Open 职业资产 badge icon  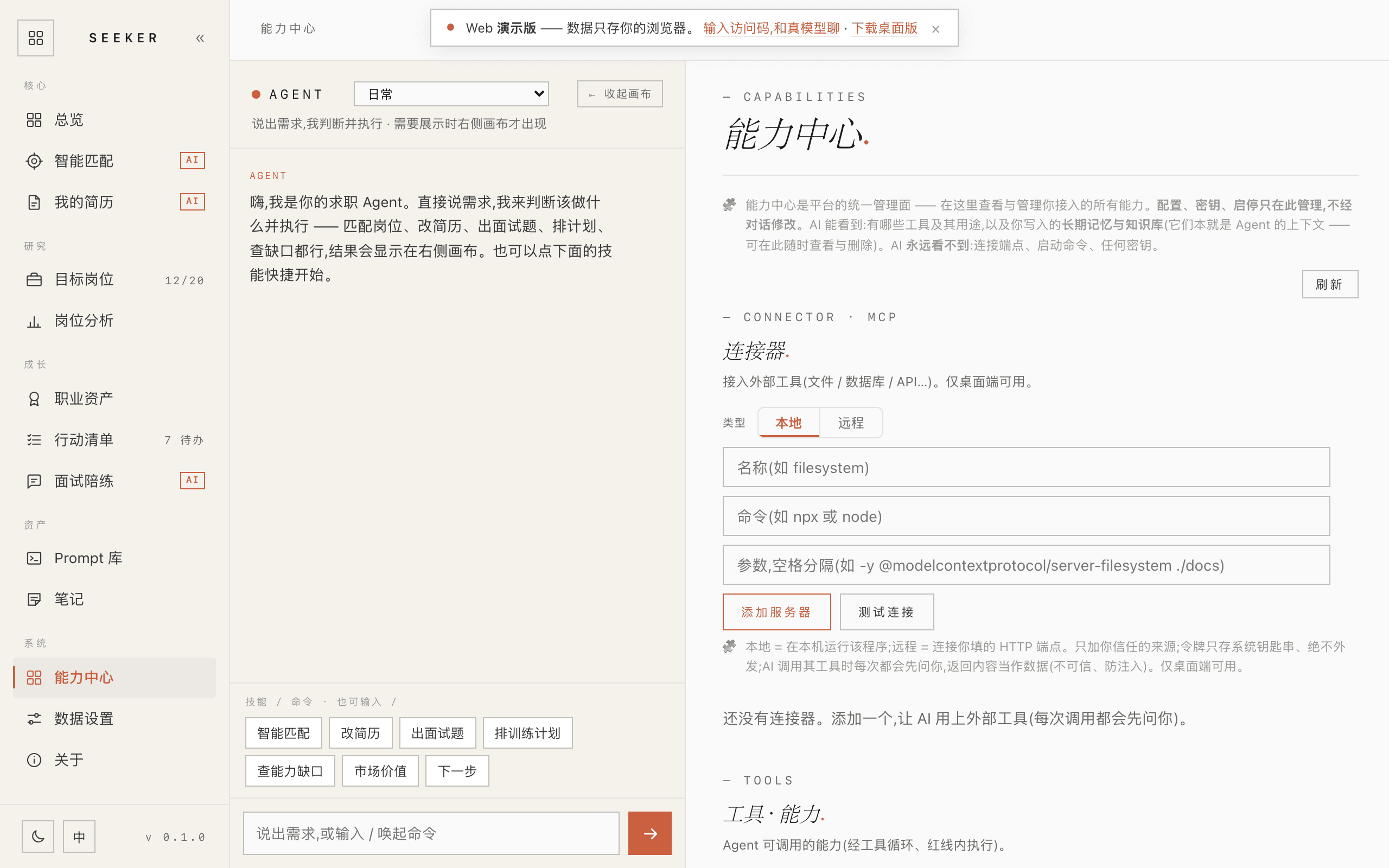(34, 398)
